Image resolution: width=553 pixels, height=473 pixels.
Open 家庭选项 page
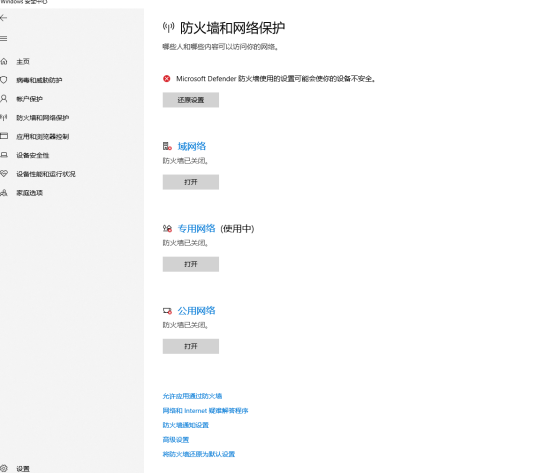30,193
